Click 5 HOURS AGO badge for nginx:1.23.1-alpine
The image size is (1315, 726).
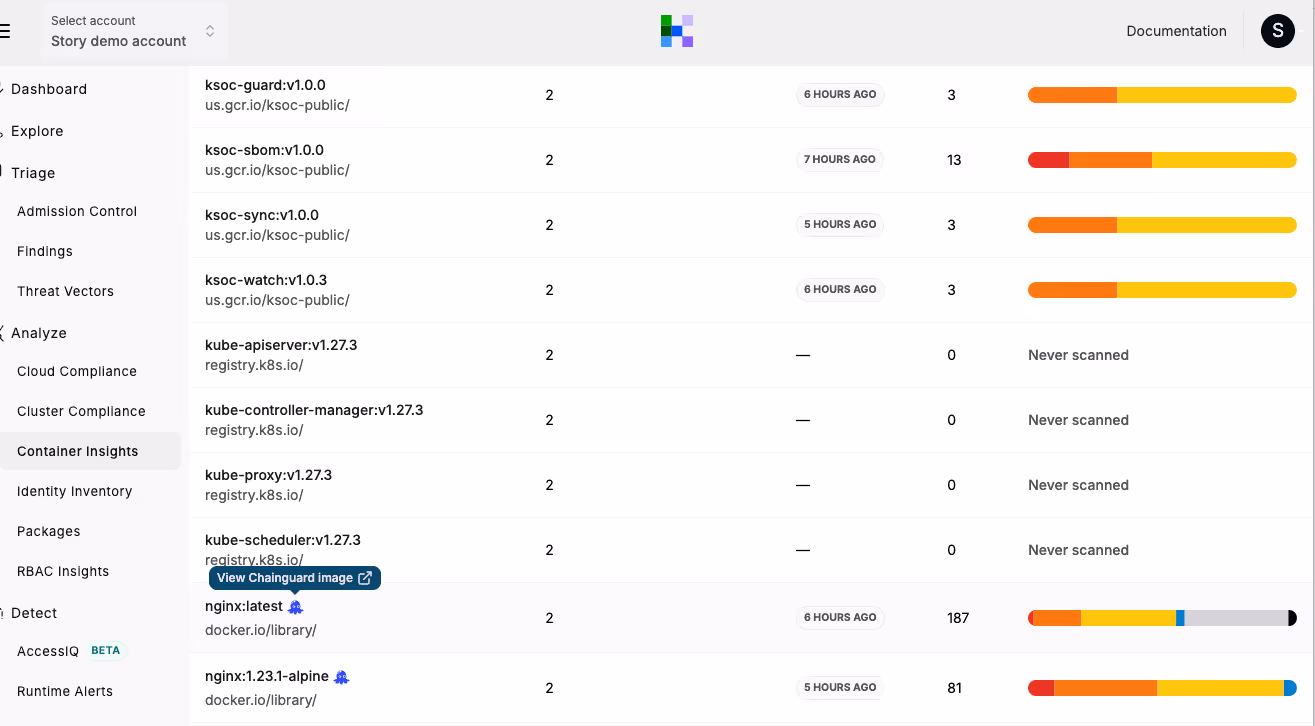(840, 687)
